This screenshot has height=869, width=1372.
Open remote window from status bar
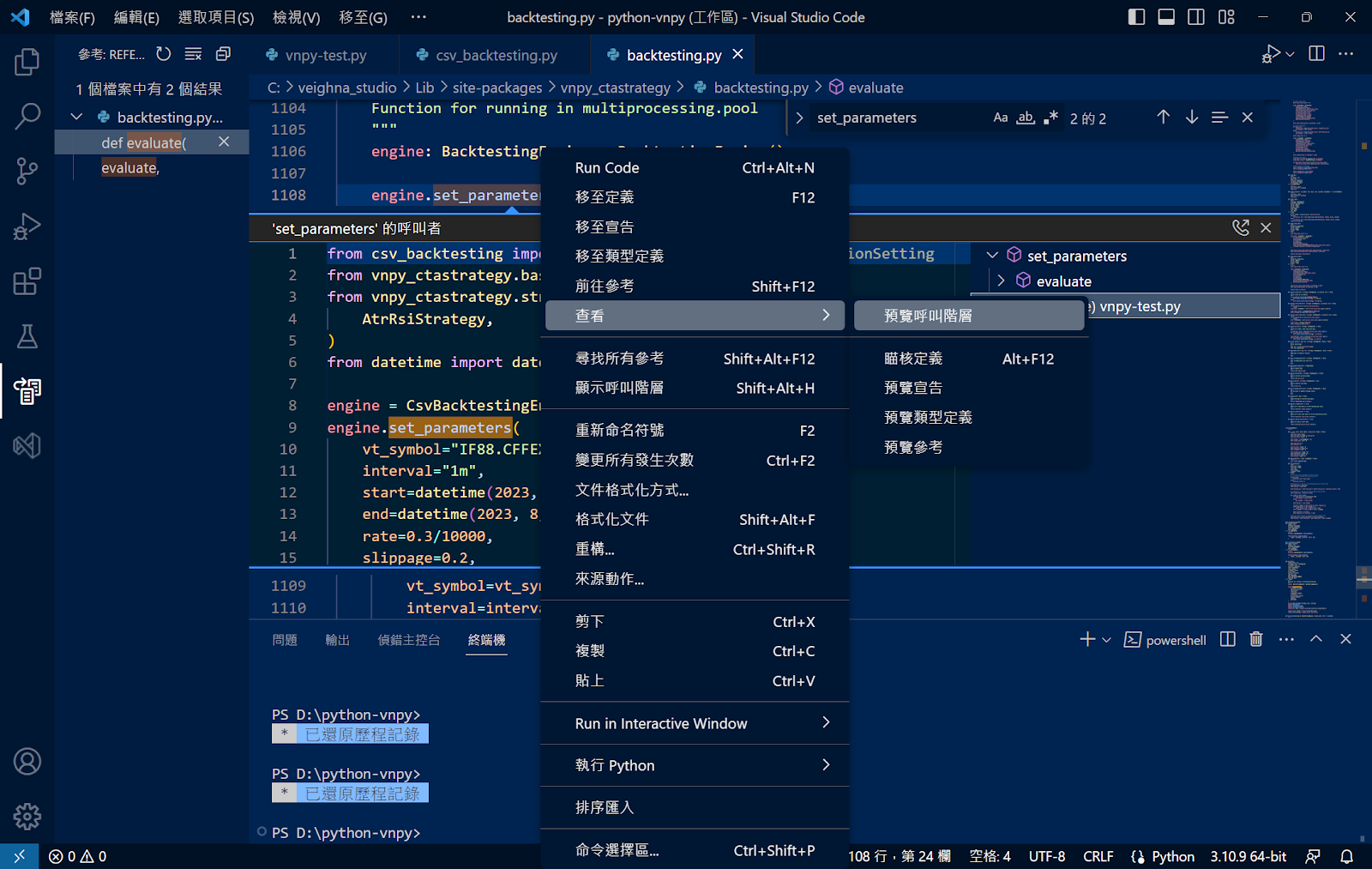[19, 856]
